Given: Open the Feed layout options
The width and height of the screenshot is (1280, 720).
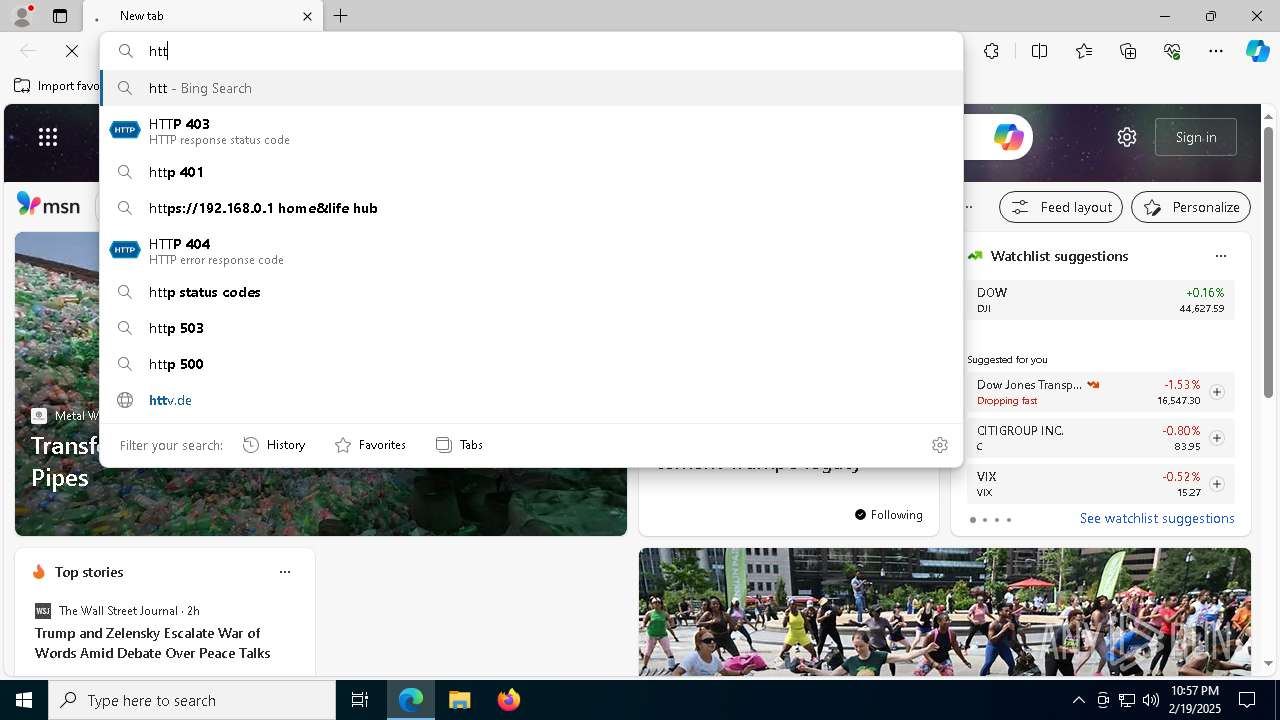Looking at the screenshot, I should click(x=1061, y=207).
